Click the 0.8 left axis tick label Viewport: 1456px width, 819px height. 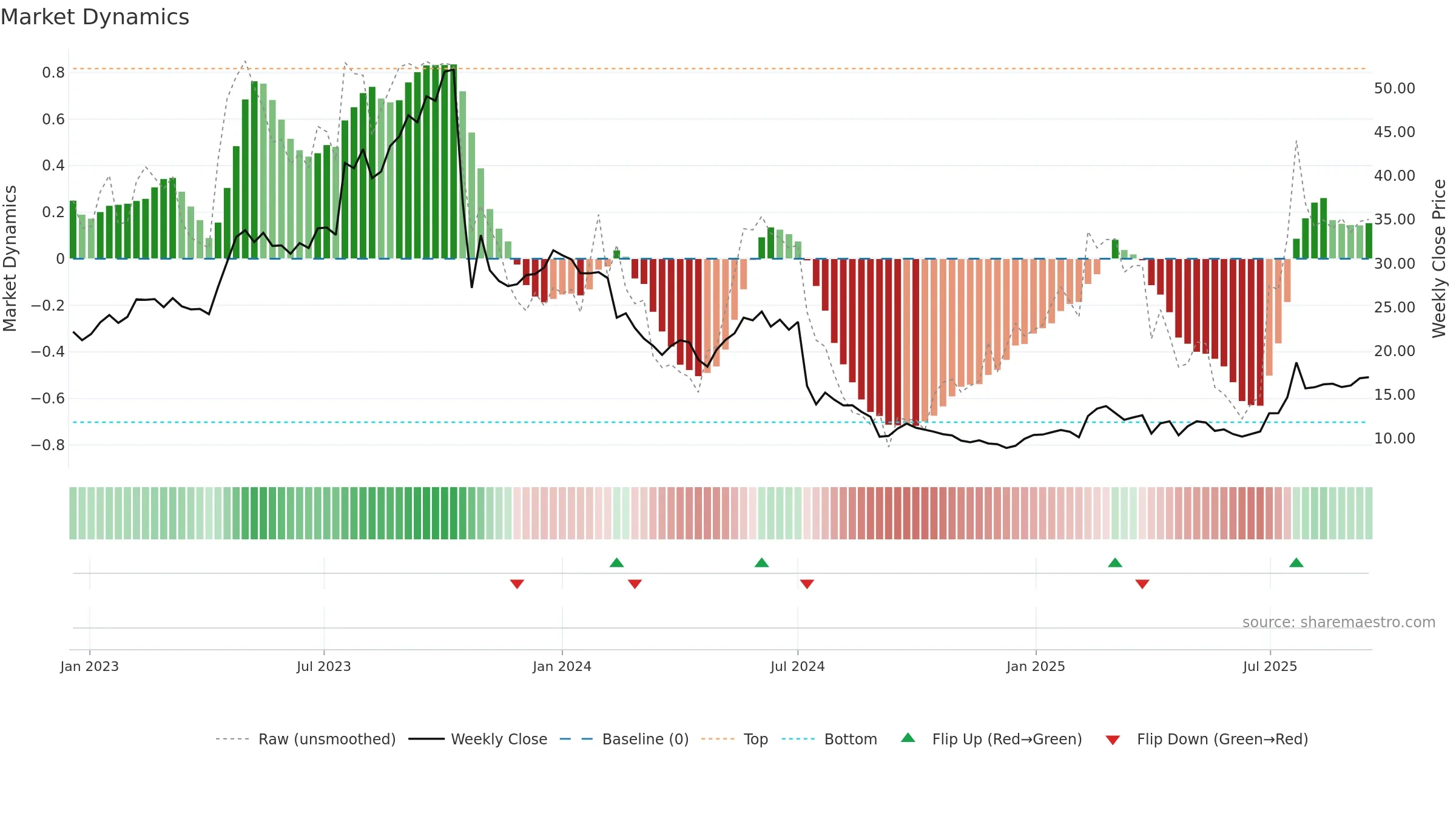53,73
